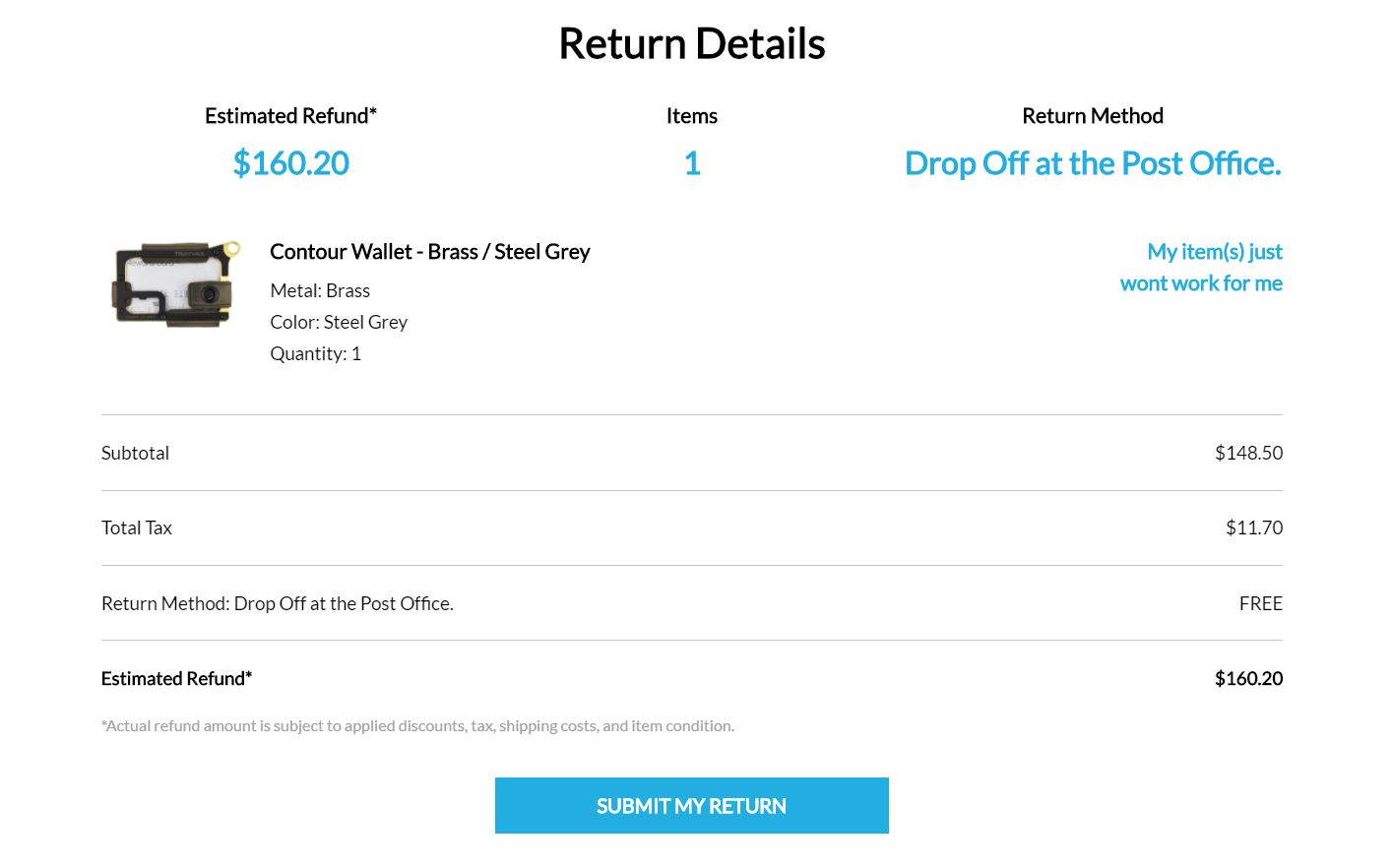Click the FREE shipping label
The image size is (1392, 868).
tap(1261, 602)
